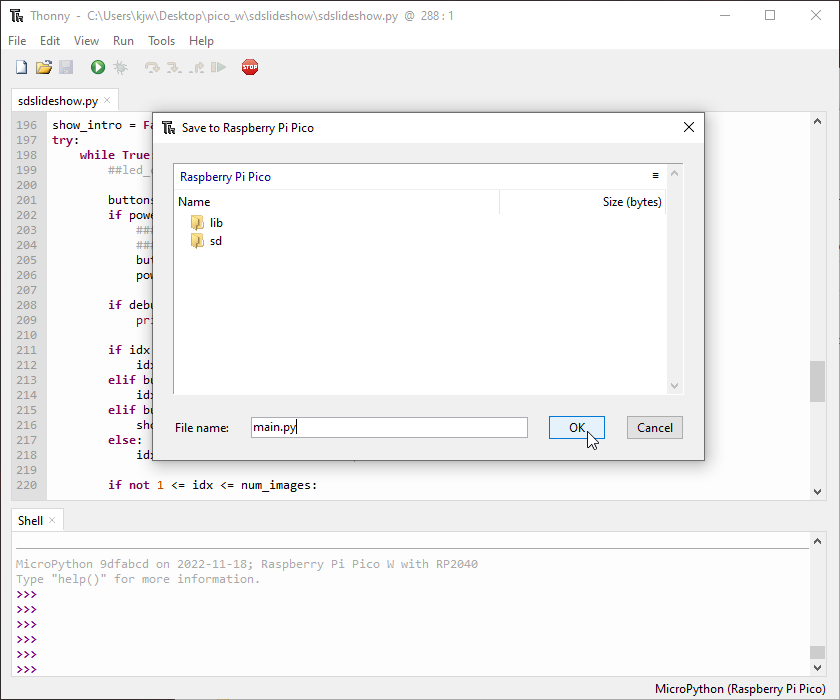Click the Step over toolbar icon

coord(152,67)
